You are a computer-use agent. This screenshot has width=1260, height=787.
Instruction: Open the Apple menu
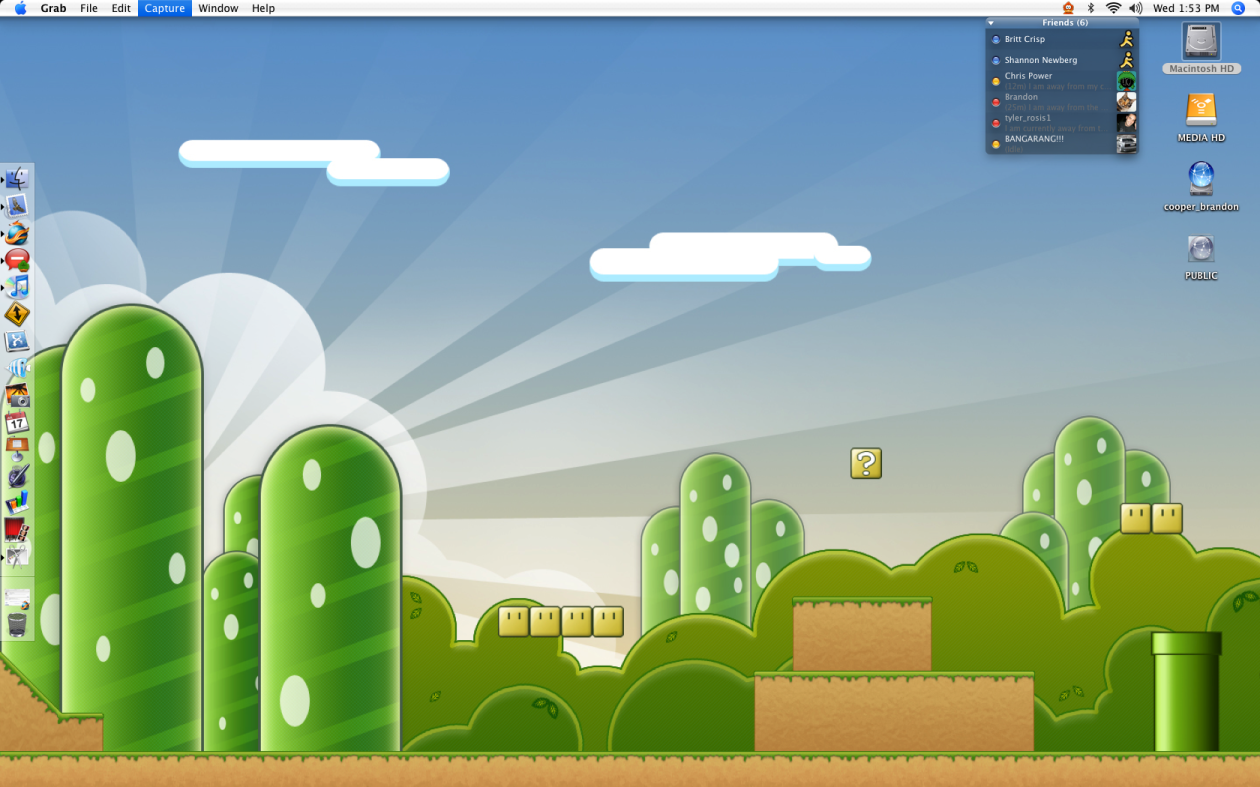pos(20,8)
